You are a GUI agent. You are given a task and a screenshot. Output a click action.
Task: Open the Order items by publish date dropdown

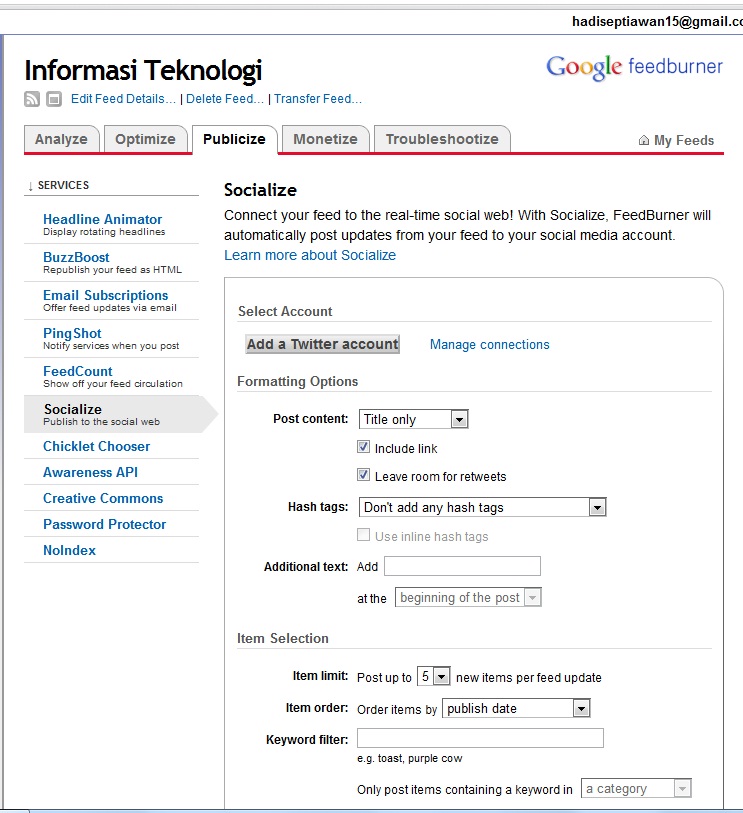click(516, 708)
